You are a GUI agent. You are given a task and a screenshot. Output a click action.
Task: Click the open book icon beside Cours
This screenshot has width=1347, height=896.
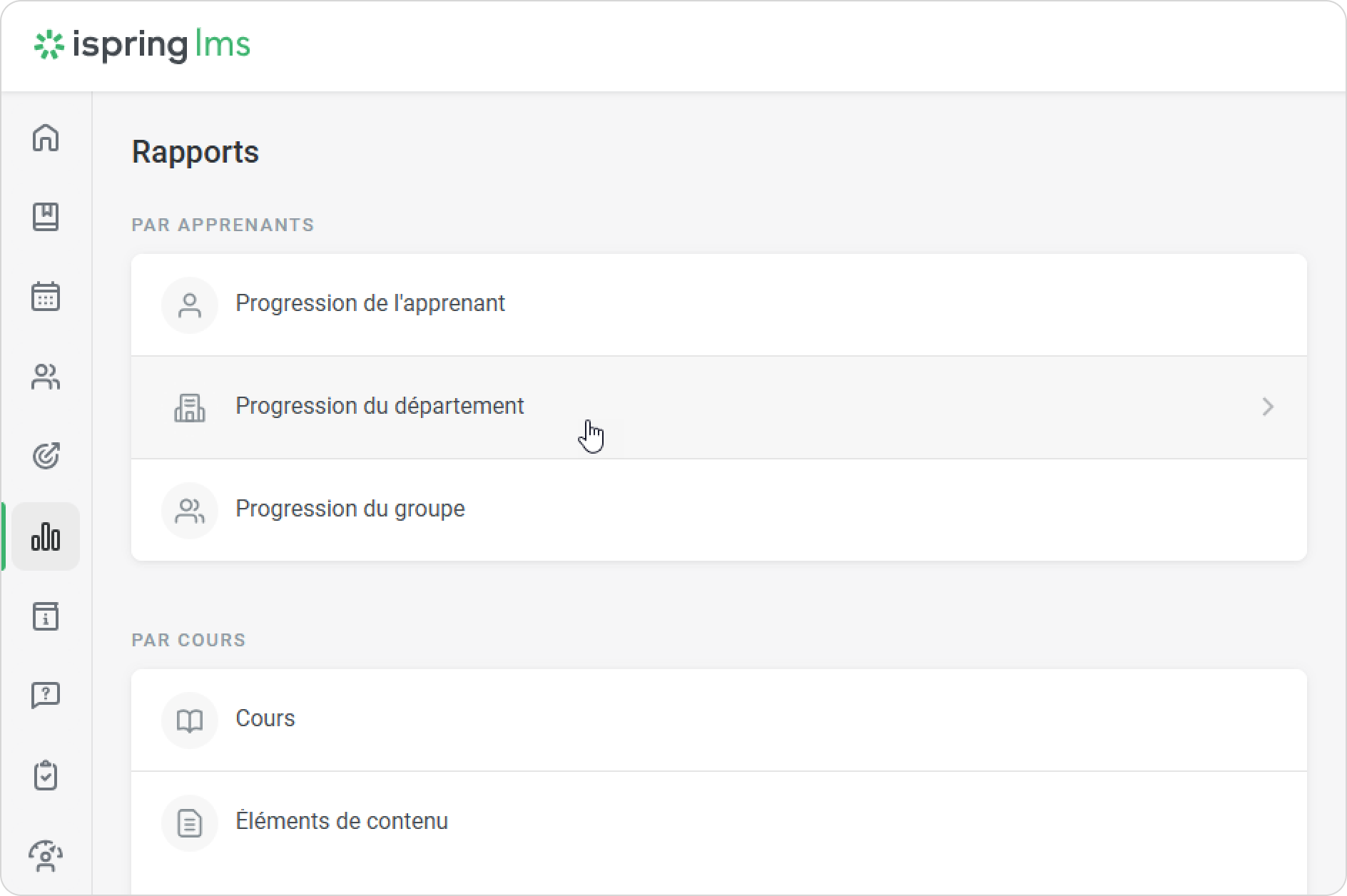[x=190, y=721]
